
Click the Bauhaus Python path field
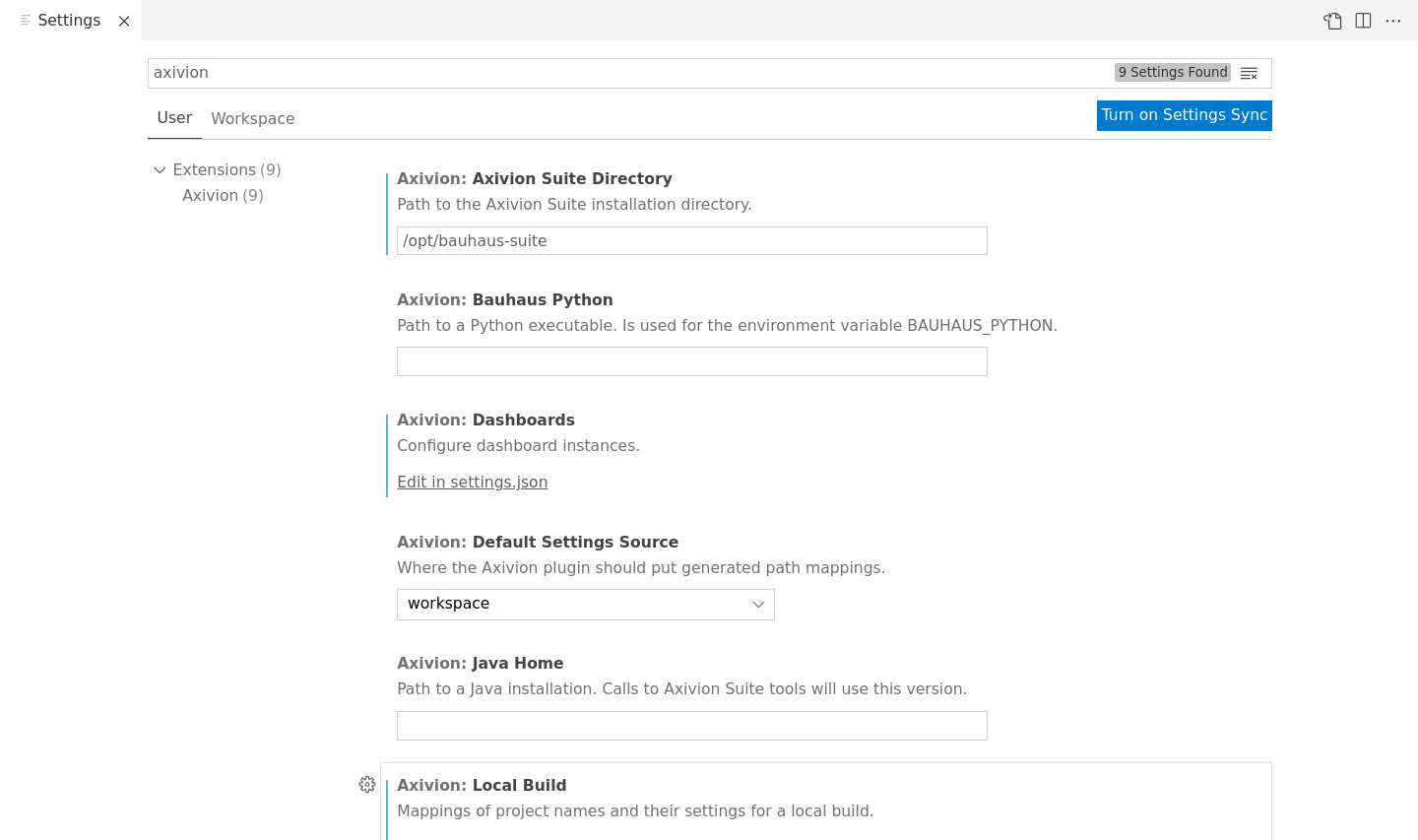(692, 361)
